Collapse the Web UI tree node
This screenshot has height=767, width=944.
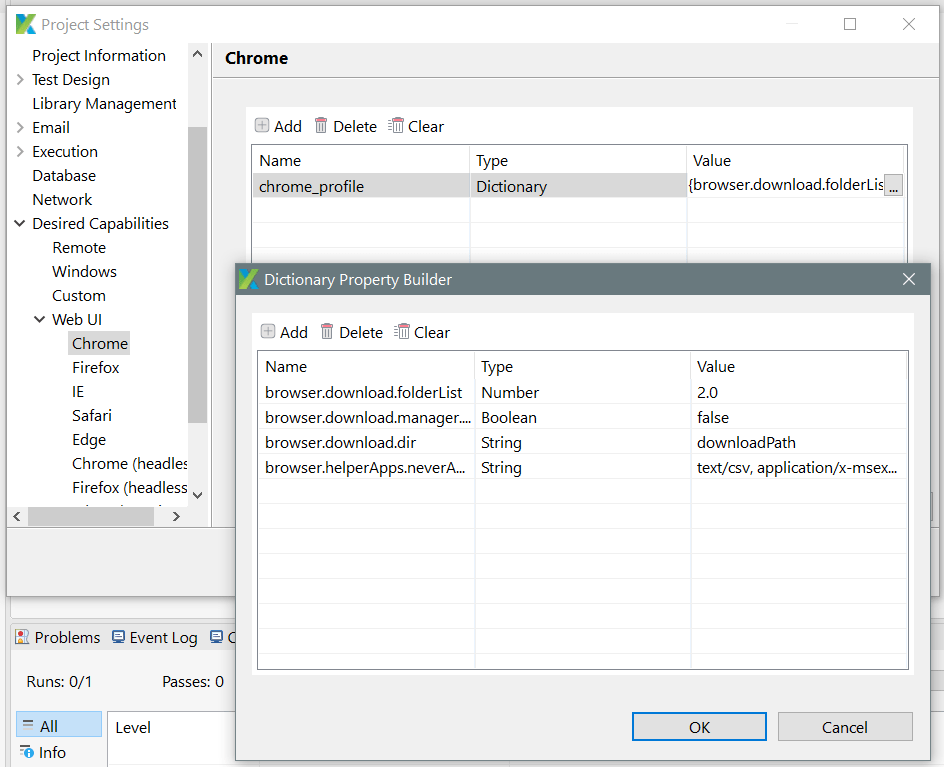point(39,319)
